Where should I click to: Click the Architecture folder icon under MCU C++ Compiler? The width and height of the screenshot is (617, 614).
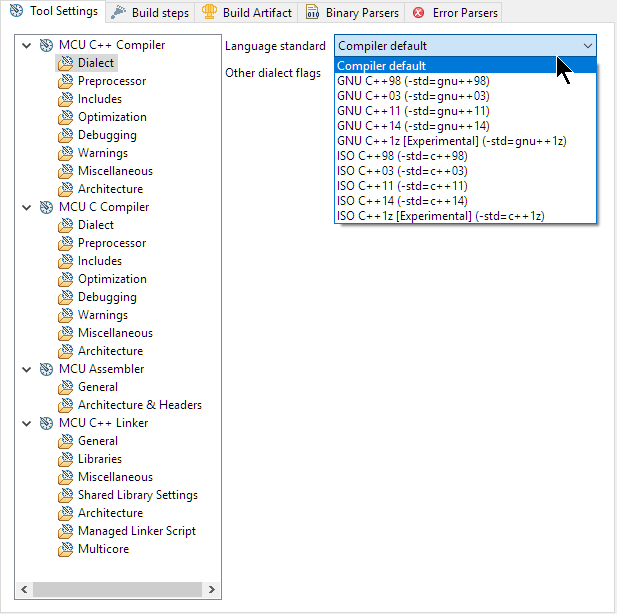pyautogui.click(x=65, y=189)
